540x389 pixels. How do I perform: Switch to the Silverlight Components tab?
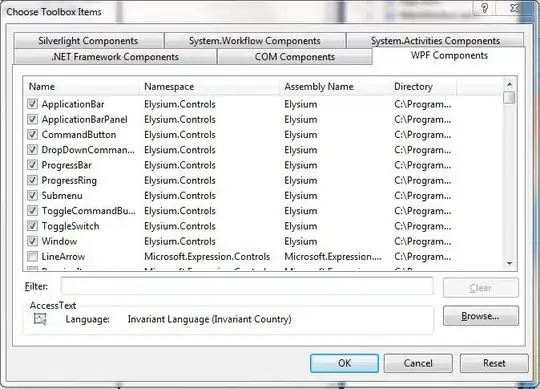(88, 41)
